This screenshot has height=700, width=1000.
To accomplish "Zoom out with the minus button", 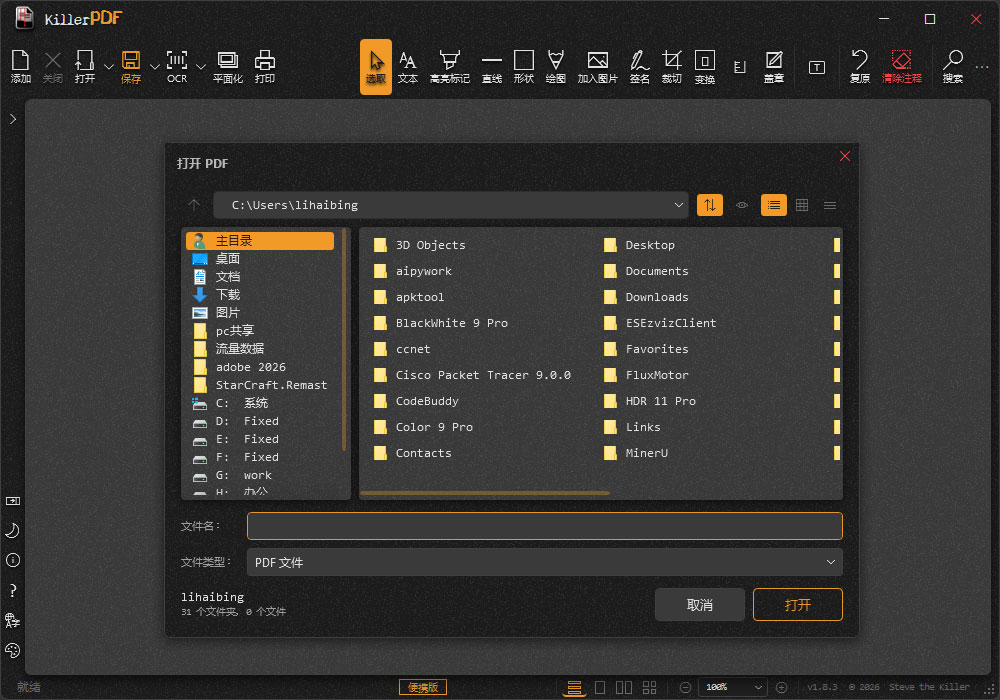I will point(686,687).
